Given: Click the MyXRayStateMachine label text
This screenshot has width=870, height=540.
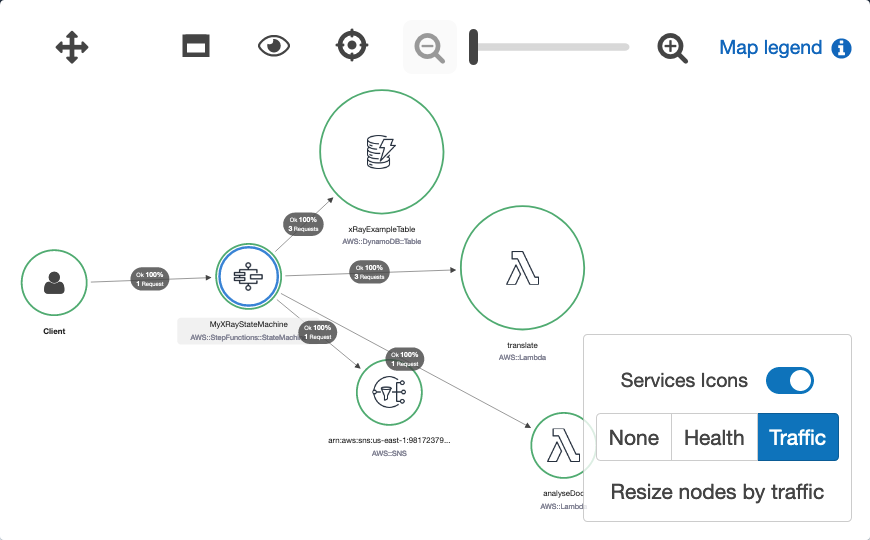Looking at the screenshot, I should 249,324.
